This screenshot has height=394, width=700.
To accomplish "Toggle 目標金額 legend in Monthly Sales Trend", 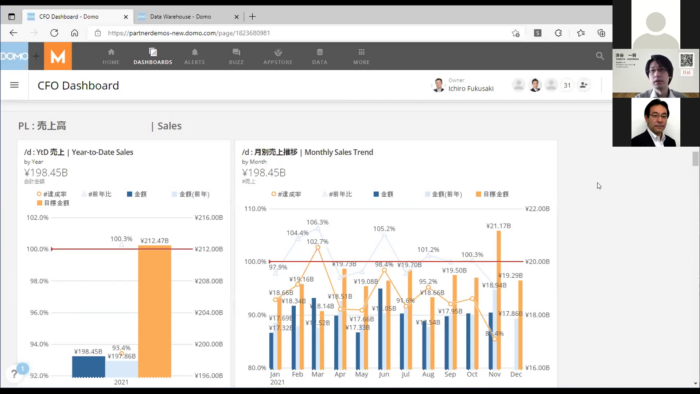I will tap(492, 194).
